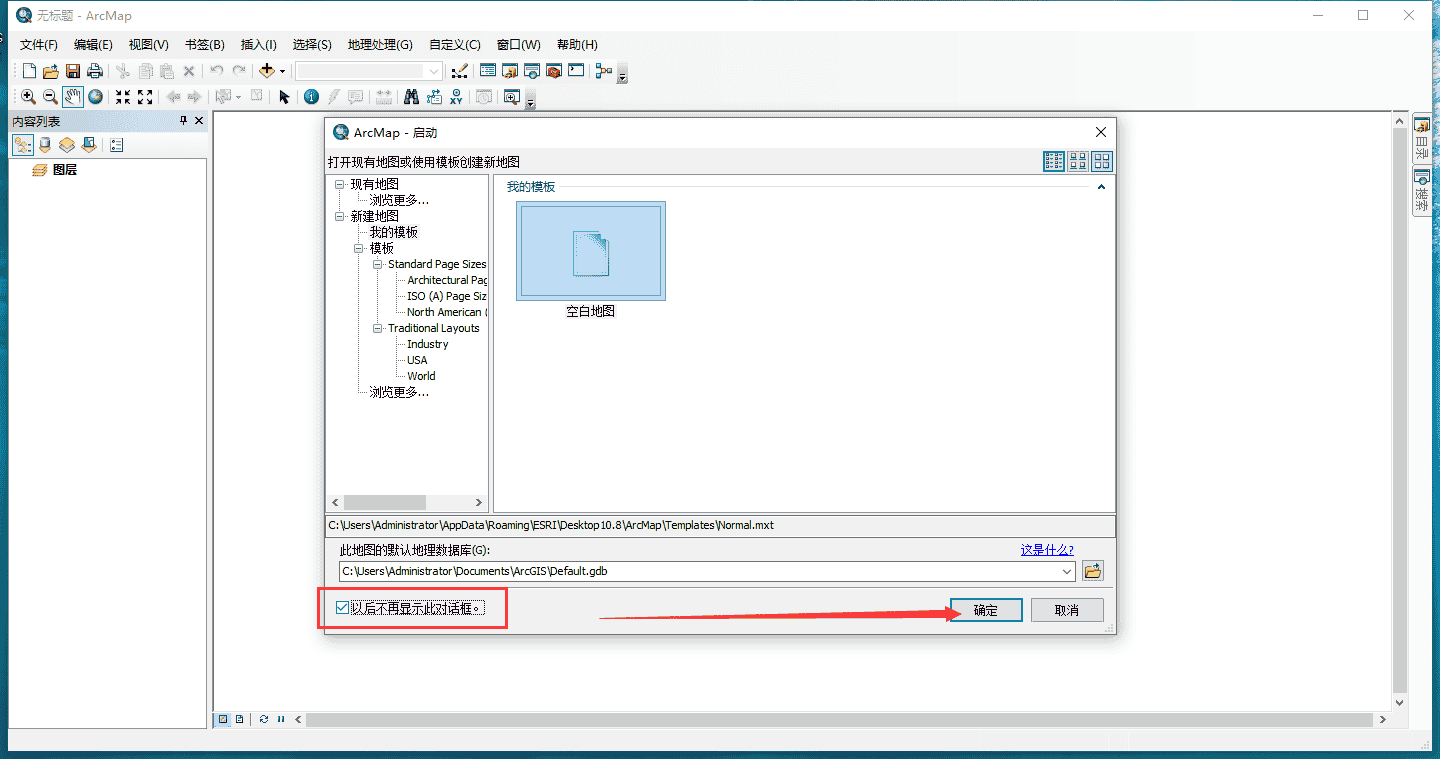Click the New Map File icon
Viewport: 1440px width, 759px height.
click(x=29, y=71)
